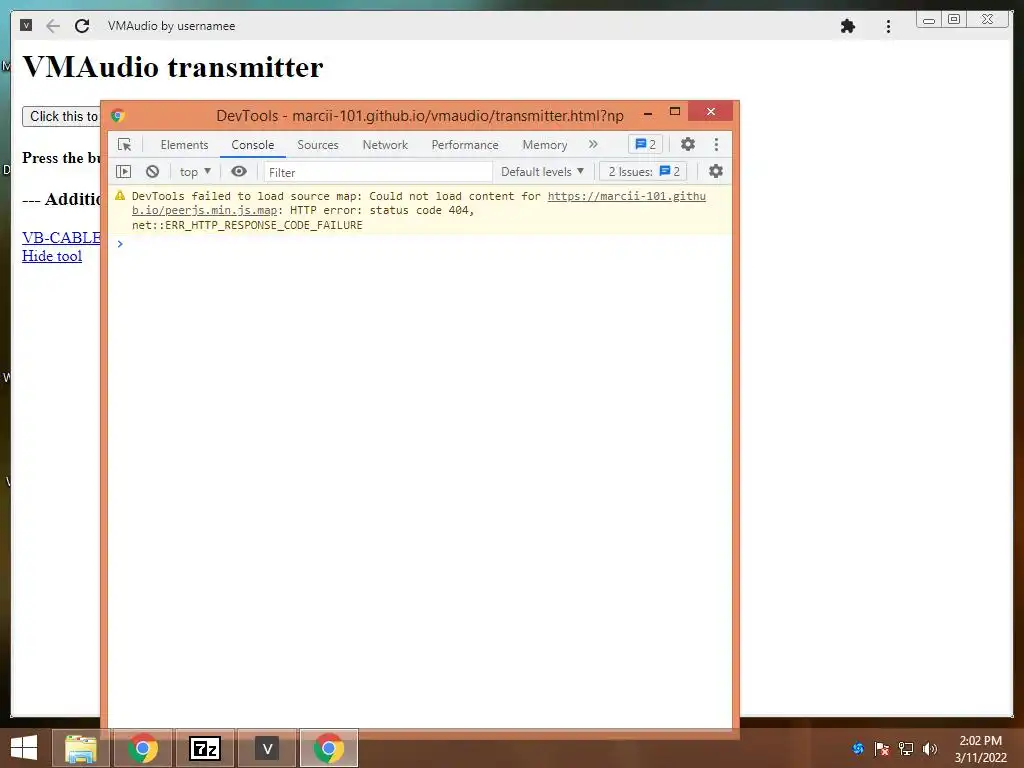Open File Explorer from taskbar

pyautogui.click(x=81, y=748)
